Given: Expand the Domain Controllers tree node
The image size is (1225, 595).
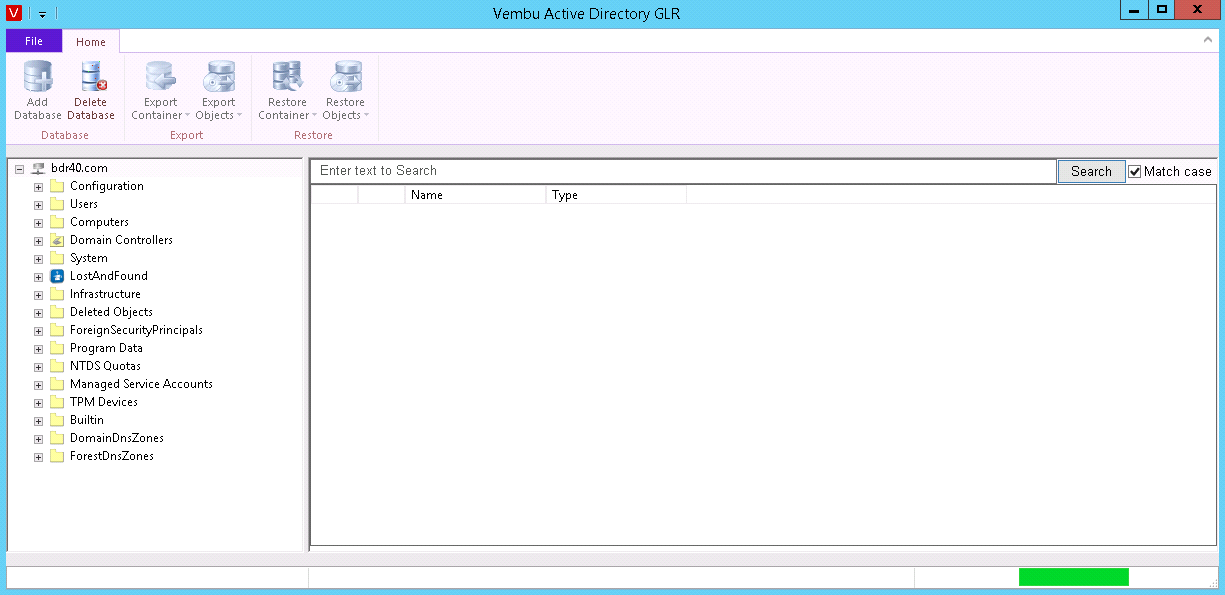Looking at the screenshot, I should [38, 241].
